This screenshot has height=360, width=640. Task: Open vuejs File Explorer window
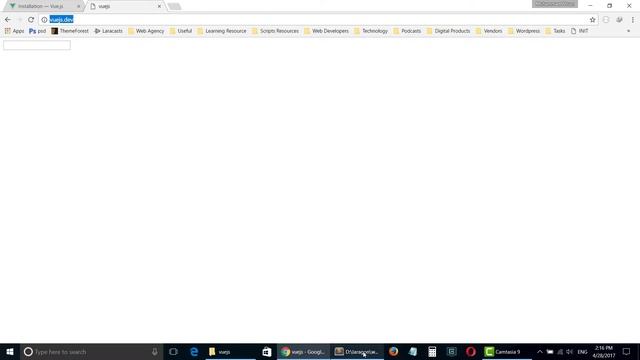230,351
